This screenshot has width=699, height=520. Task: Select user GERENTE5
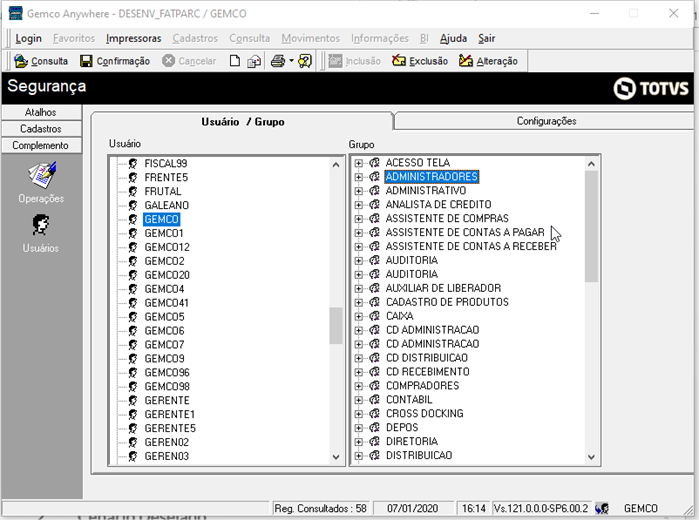click(170, 428)
